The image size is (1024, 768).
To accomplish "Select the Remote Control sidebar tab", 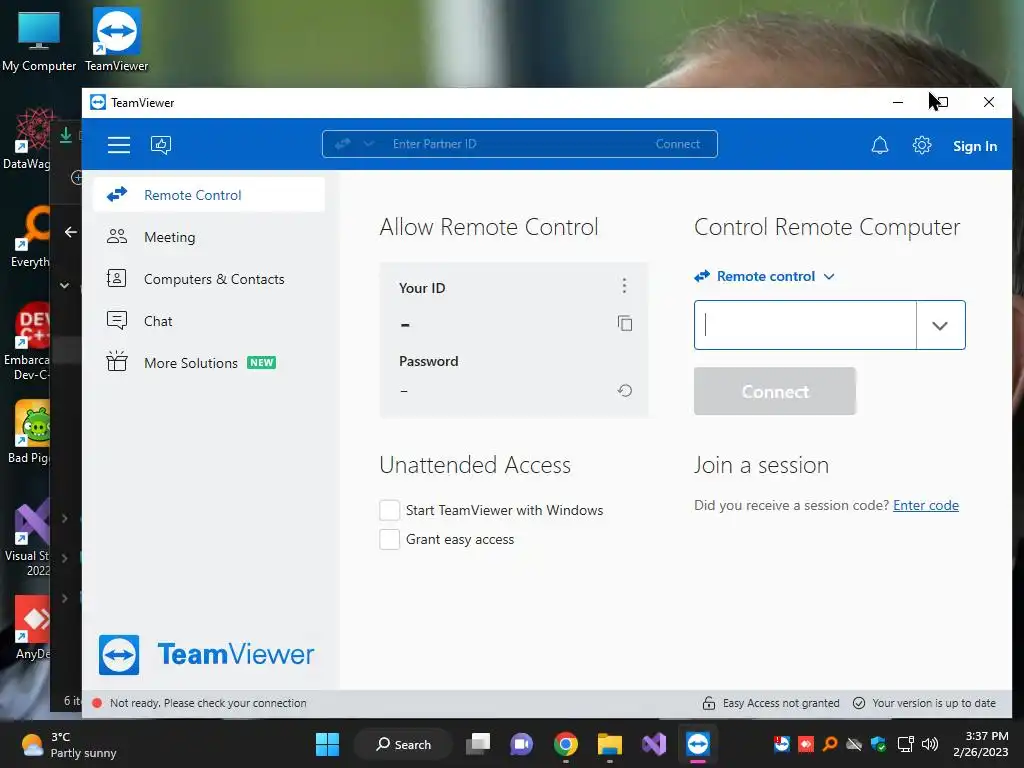I will click(209, 195).
